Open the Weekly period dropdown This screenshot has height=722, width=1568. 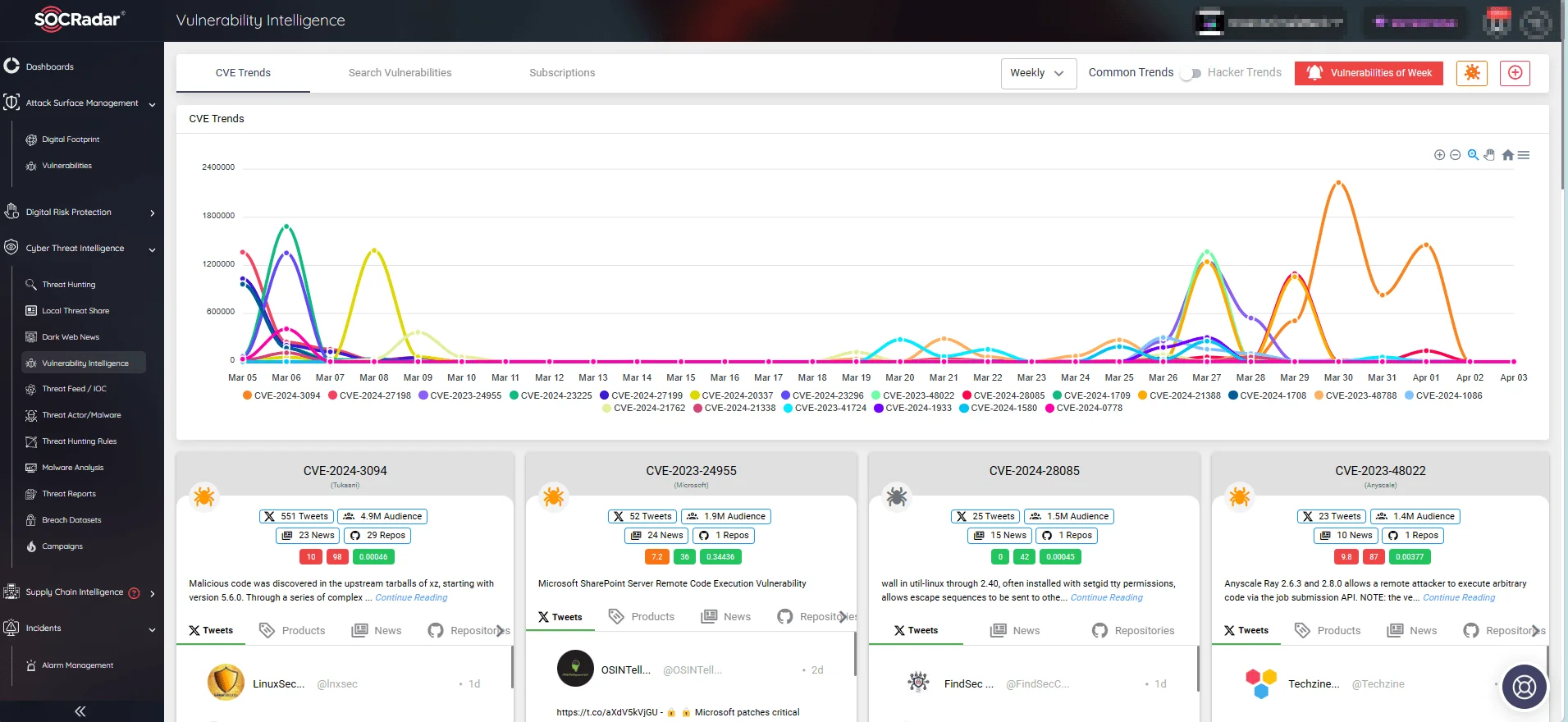pos(1038,73)
